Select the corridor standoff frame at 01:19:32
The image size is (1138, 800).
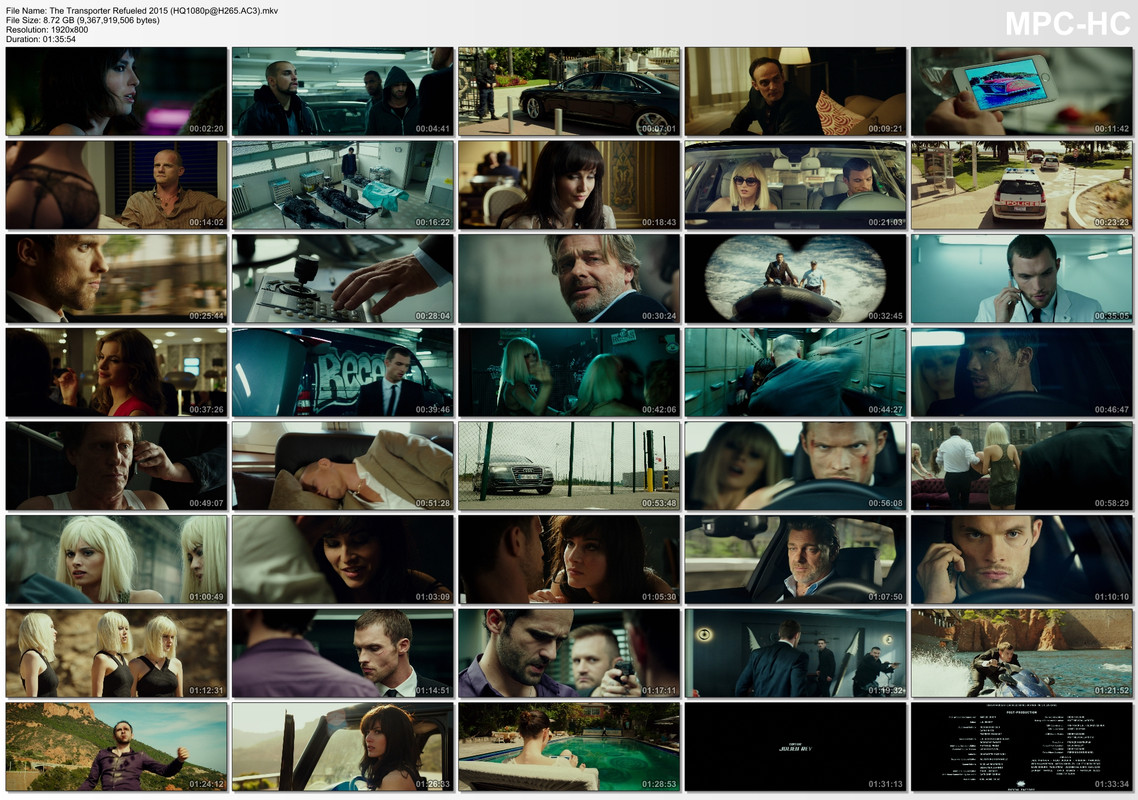(x=795, y=653)
